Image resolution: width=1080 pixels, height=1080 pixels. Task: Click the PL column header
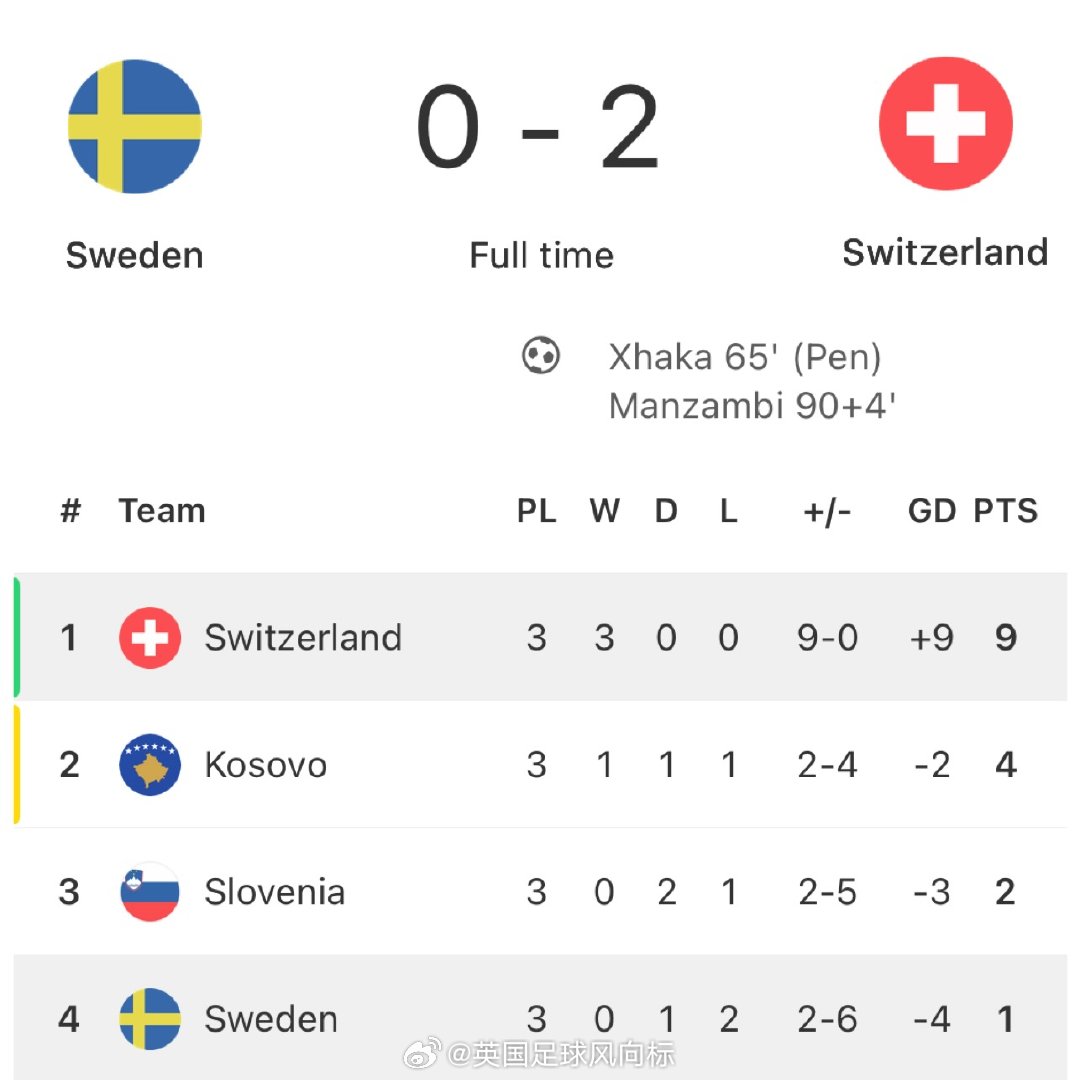pos(537,511)
